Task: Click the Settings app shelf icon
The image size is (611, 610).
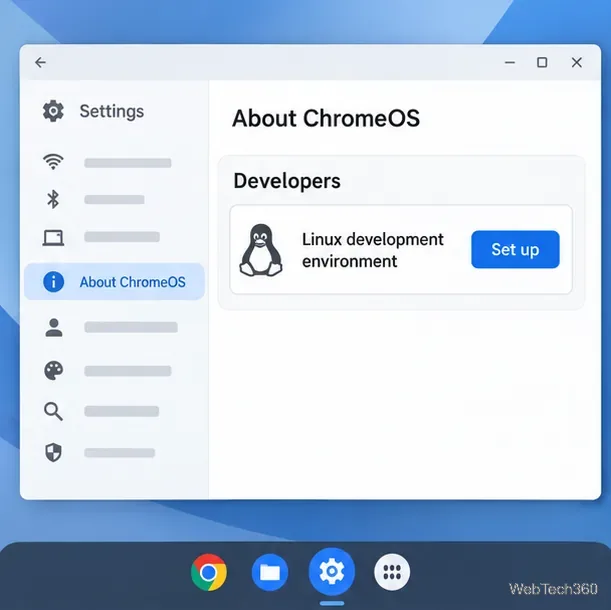Action: pos(332,571)
